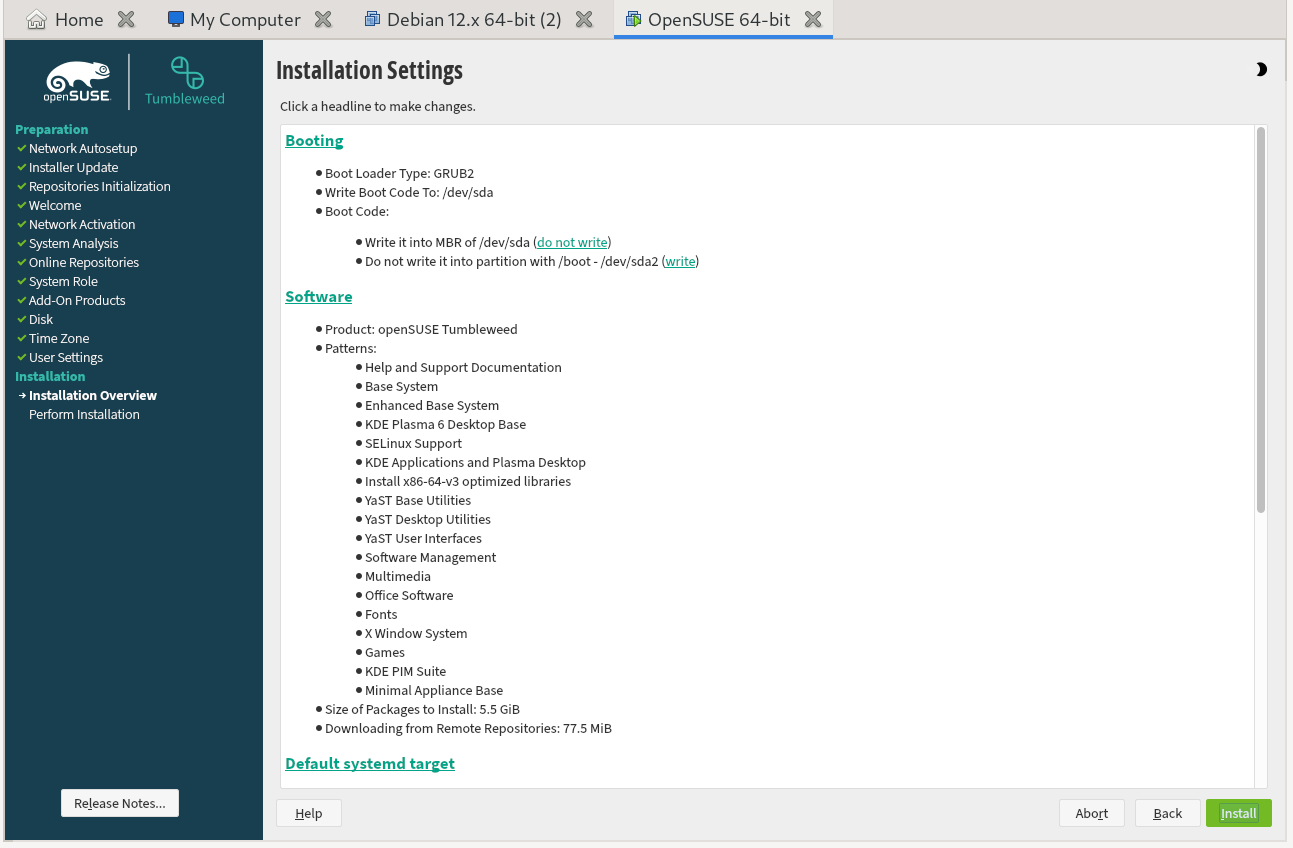This screenshot has height=848, width=1293.
Task: Select 'Perform Installation' sidebar step
Action: coord(84,415)
